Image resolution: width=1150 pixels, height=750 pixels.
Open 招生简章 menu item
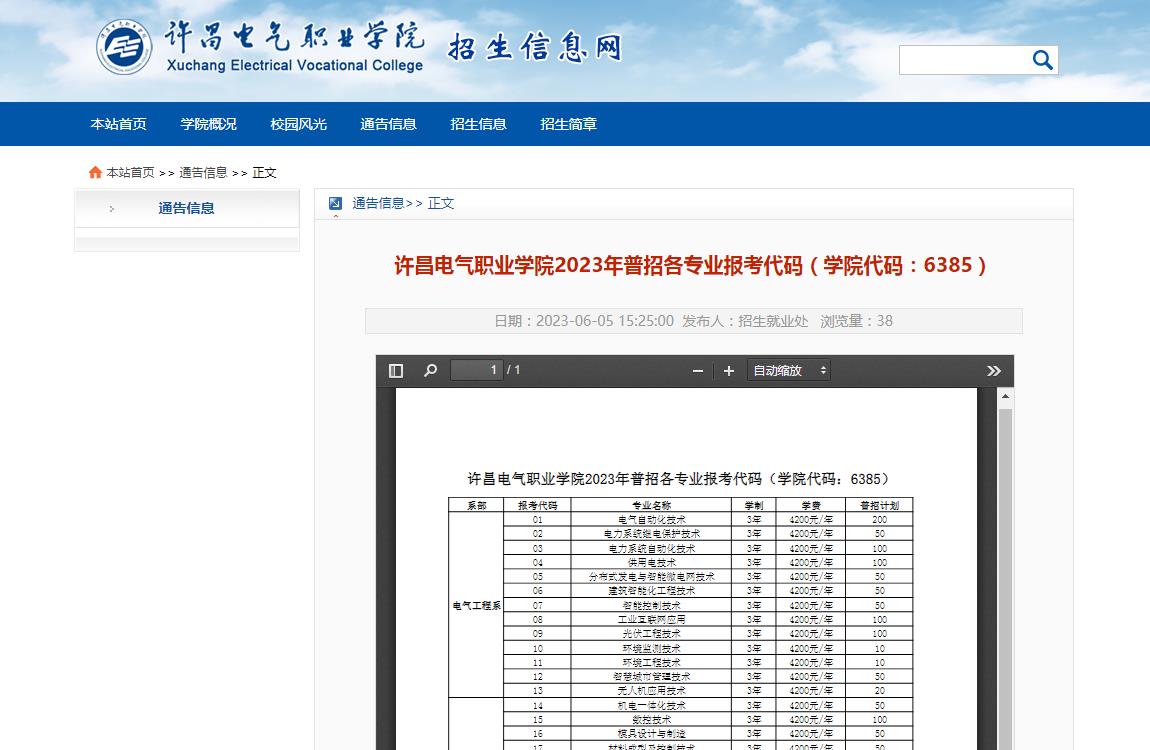568,124
